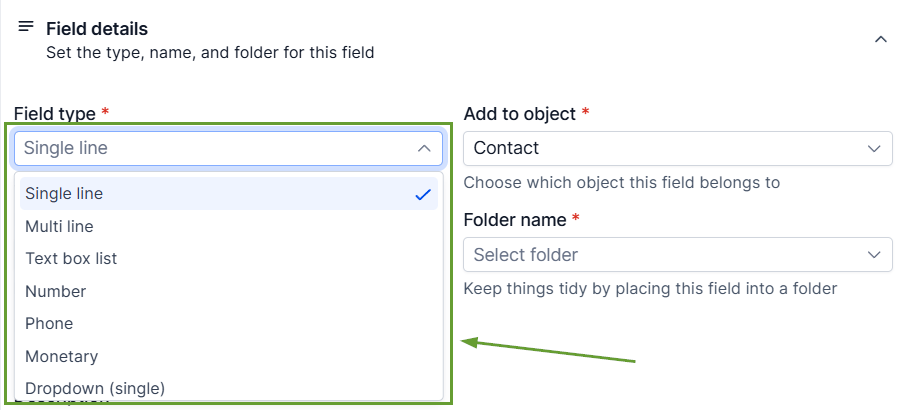Pick Dropdown (single) from the list
903x410 pixels.
coord(95,388)
